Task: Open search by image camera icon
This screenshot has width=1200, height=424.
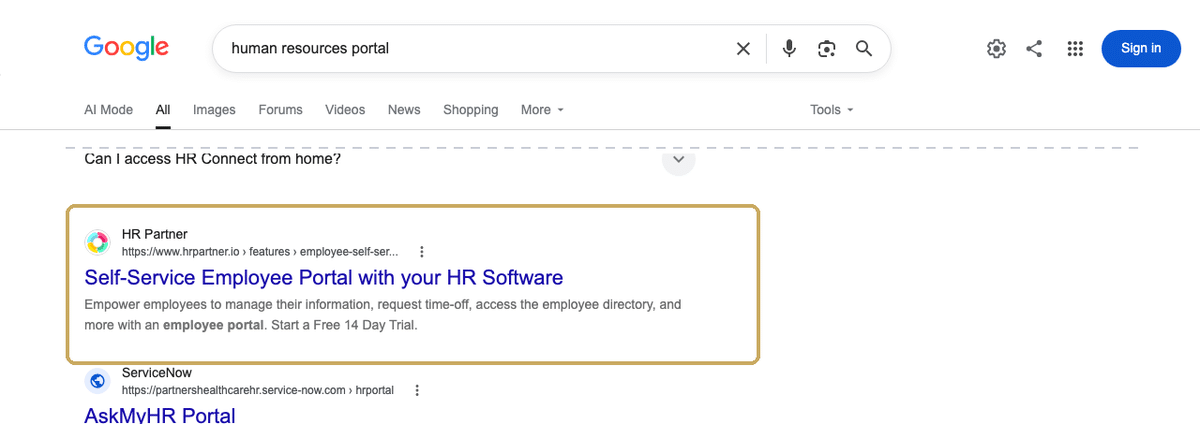Action: pyautogui.click(x=826, y=48)
